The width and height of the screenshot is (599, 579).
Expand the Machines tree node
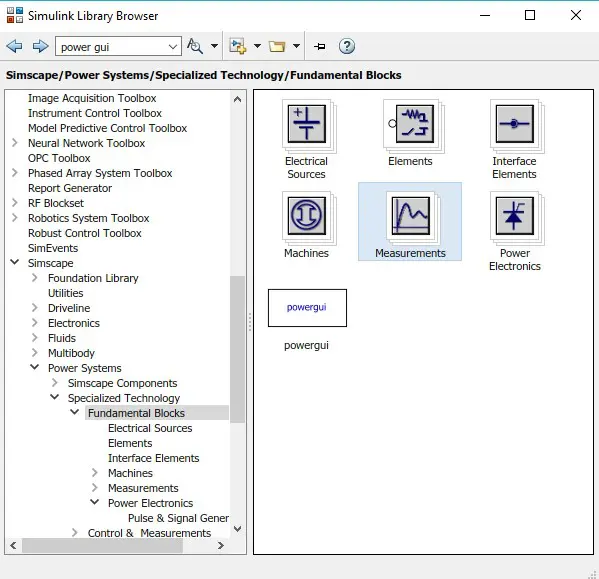pos(95,473)
